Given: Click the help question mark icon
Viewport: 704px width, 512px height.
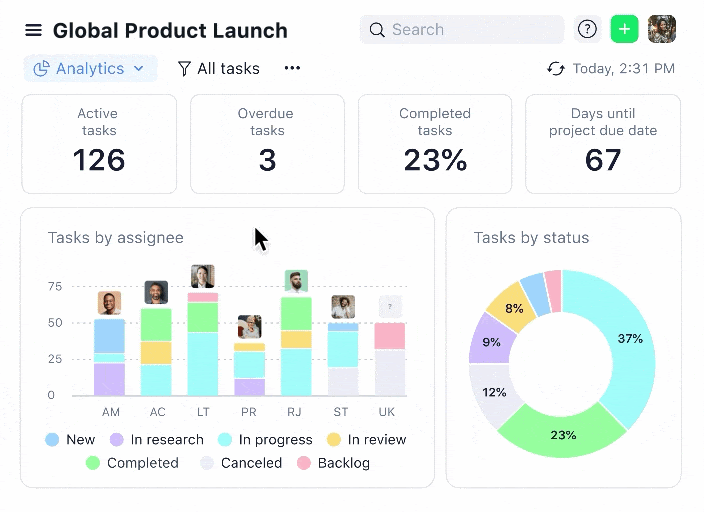Looking at the screenshot, I should tap(588, 30).
